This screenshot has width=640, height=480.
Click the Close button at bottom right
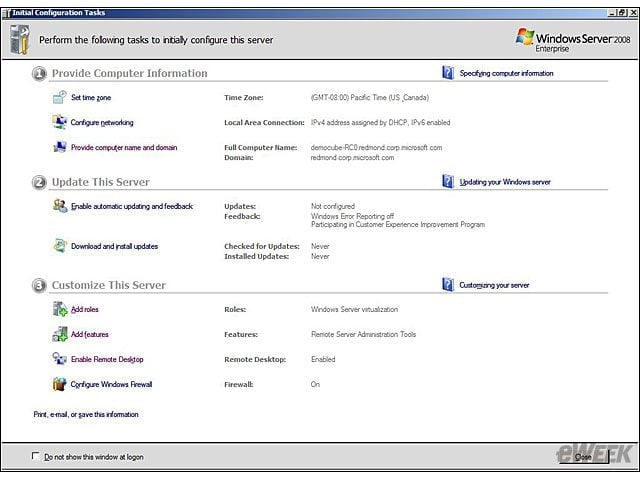583,457
